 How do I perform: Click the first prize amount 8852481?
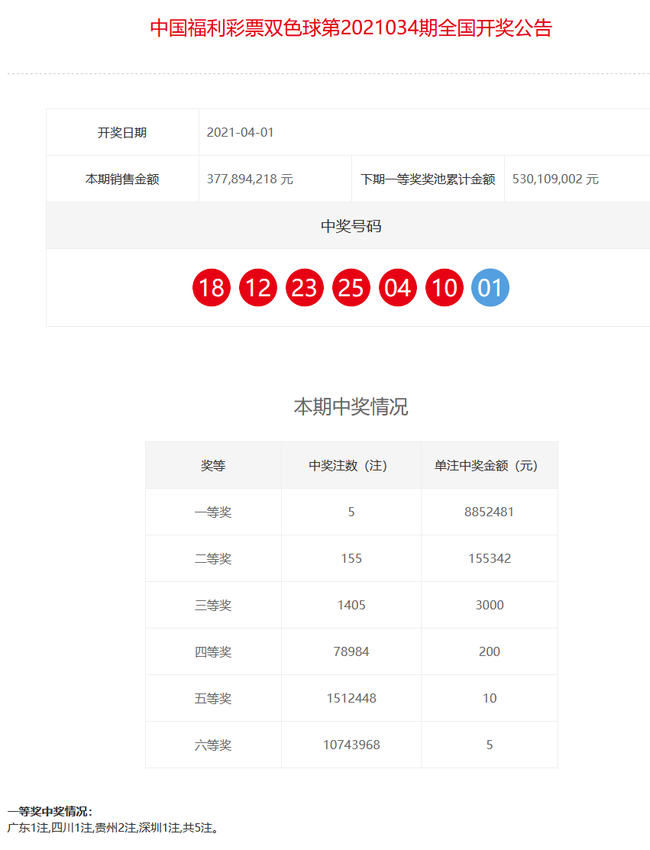489,512
